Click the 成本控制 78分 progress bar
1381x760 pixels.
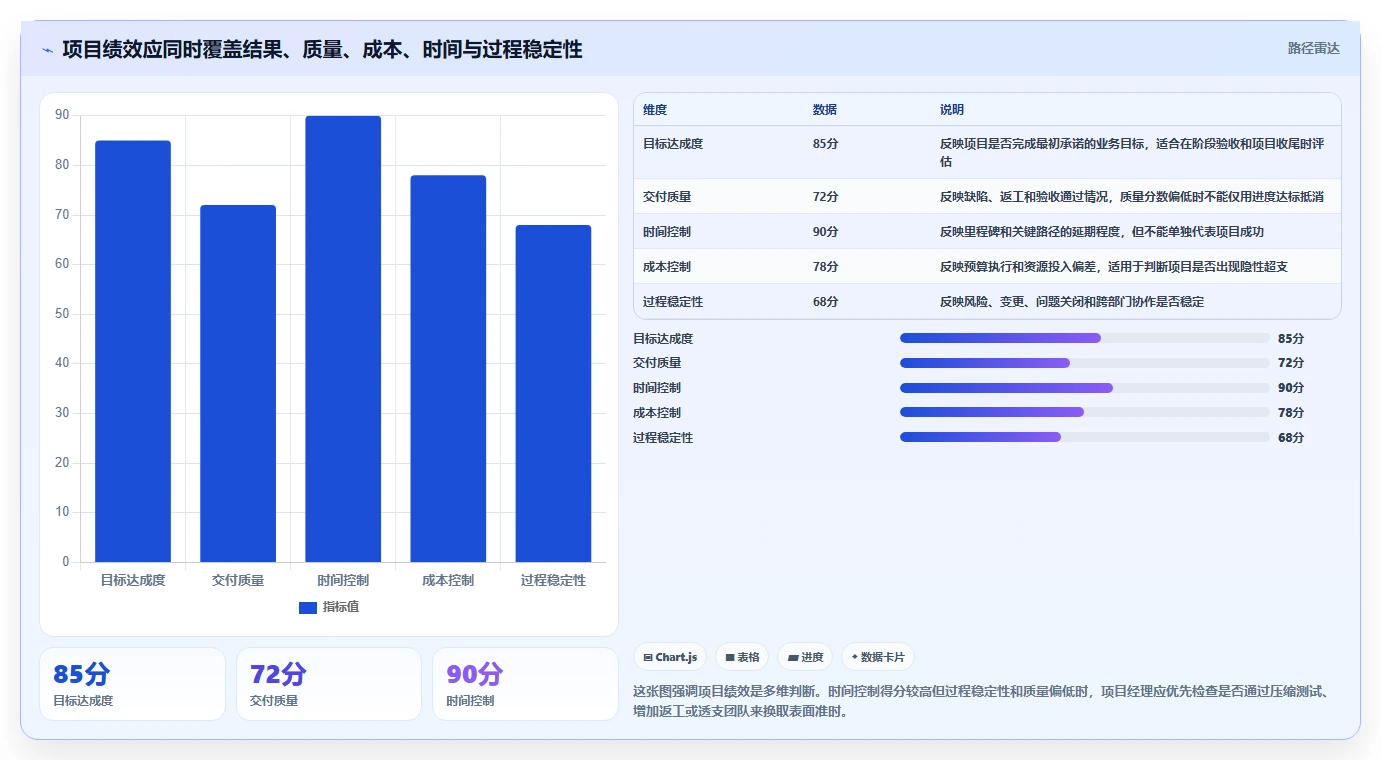click(1085, 412)
